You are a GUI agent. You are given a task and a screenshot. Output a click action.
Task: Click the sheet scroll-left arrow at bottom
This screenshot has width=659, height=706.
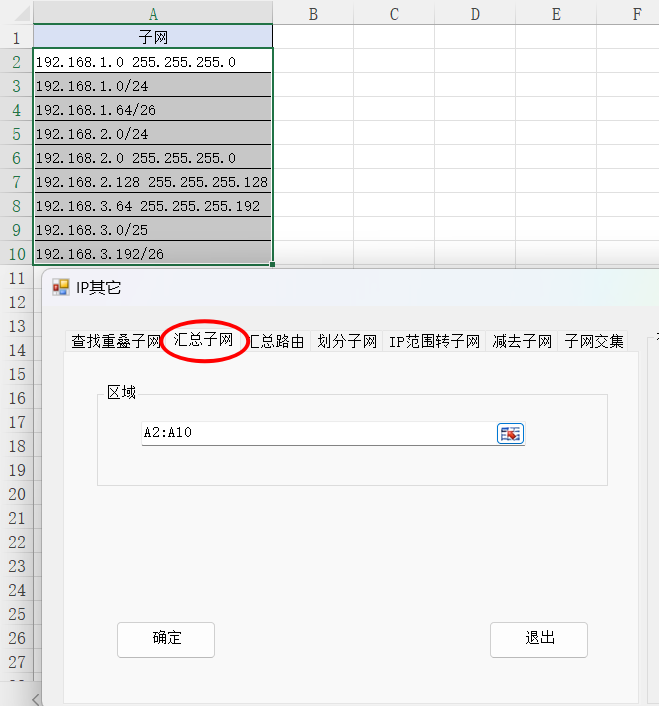point(36,698)
